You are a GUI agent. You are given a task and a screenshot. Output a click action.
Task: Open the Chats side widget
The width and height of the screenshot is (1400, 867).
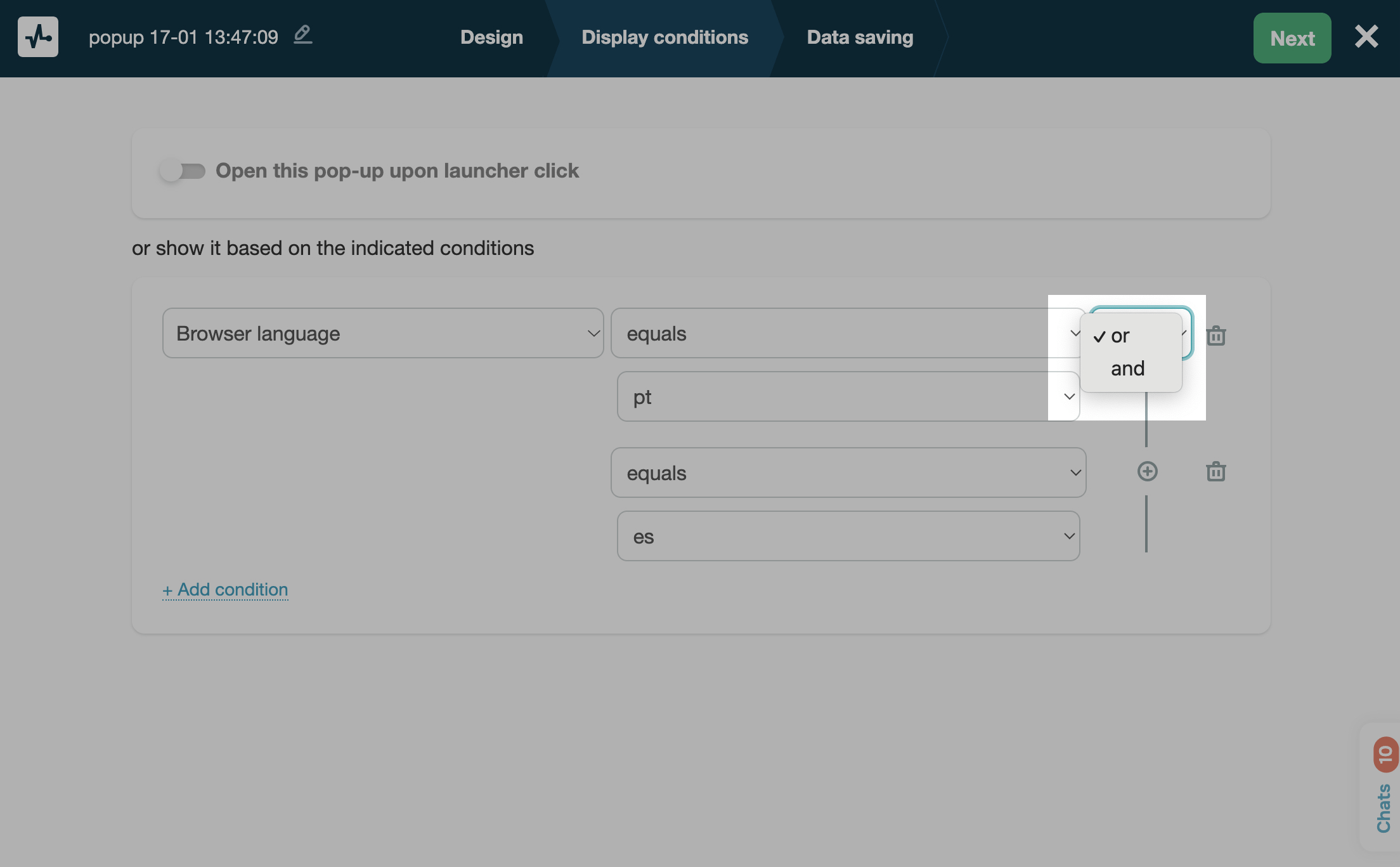point(1384,807)
